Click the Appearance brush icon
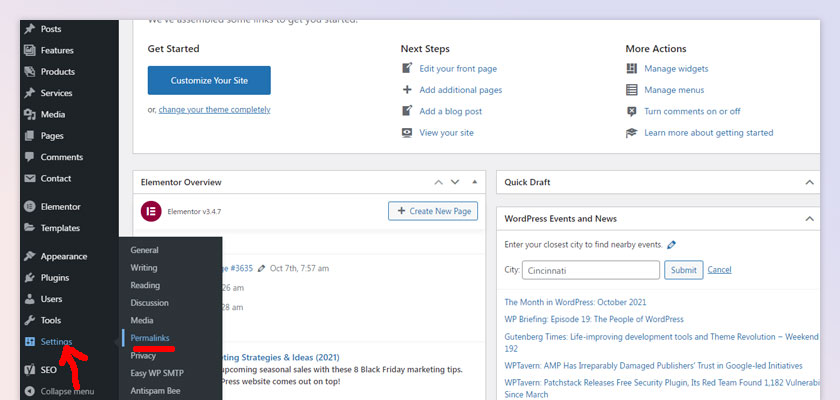 click(30, 256)
